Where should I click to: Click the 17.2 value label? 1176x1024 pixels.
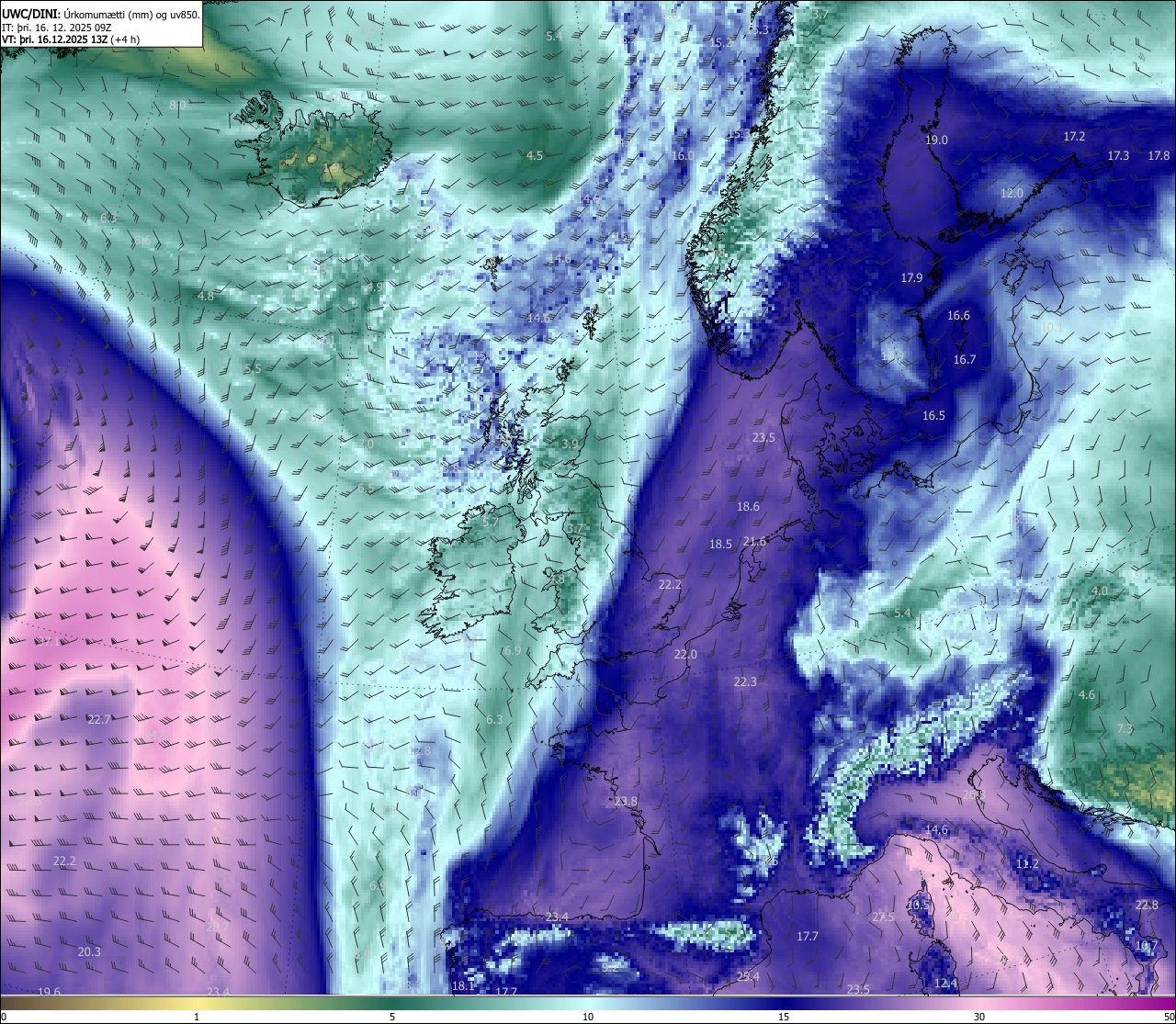click(x=1074, y=136)
